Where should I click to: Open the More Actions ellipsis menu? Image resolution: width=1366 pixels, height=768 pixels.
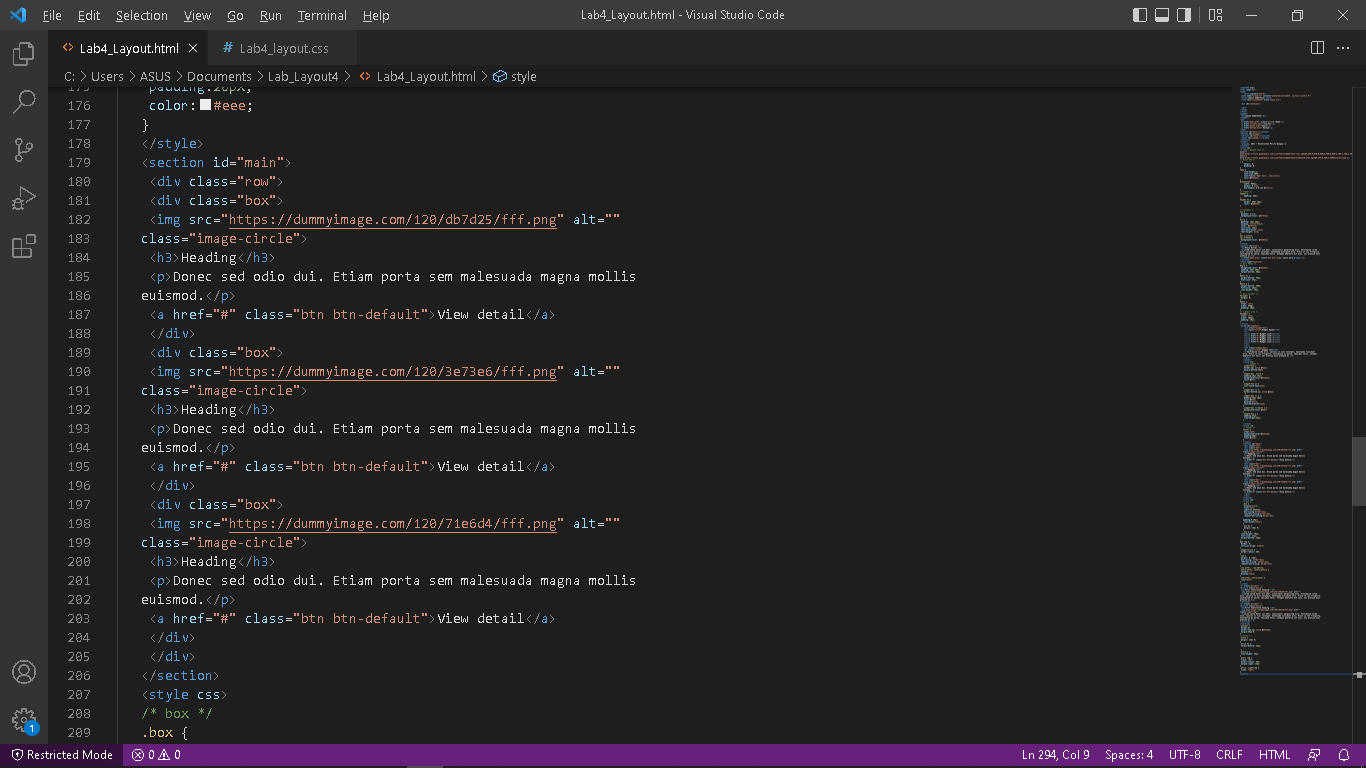(x=1343, y=47)
